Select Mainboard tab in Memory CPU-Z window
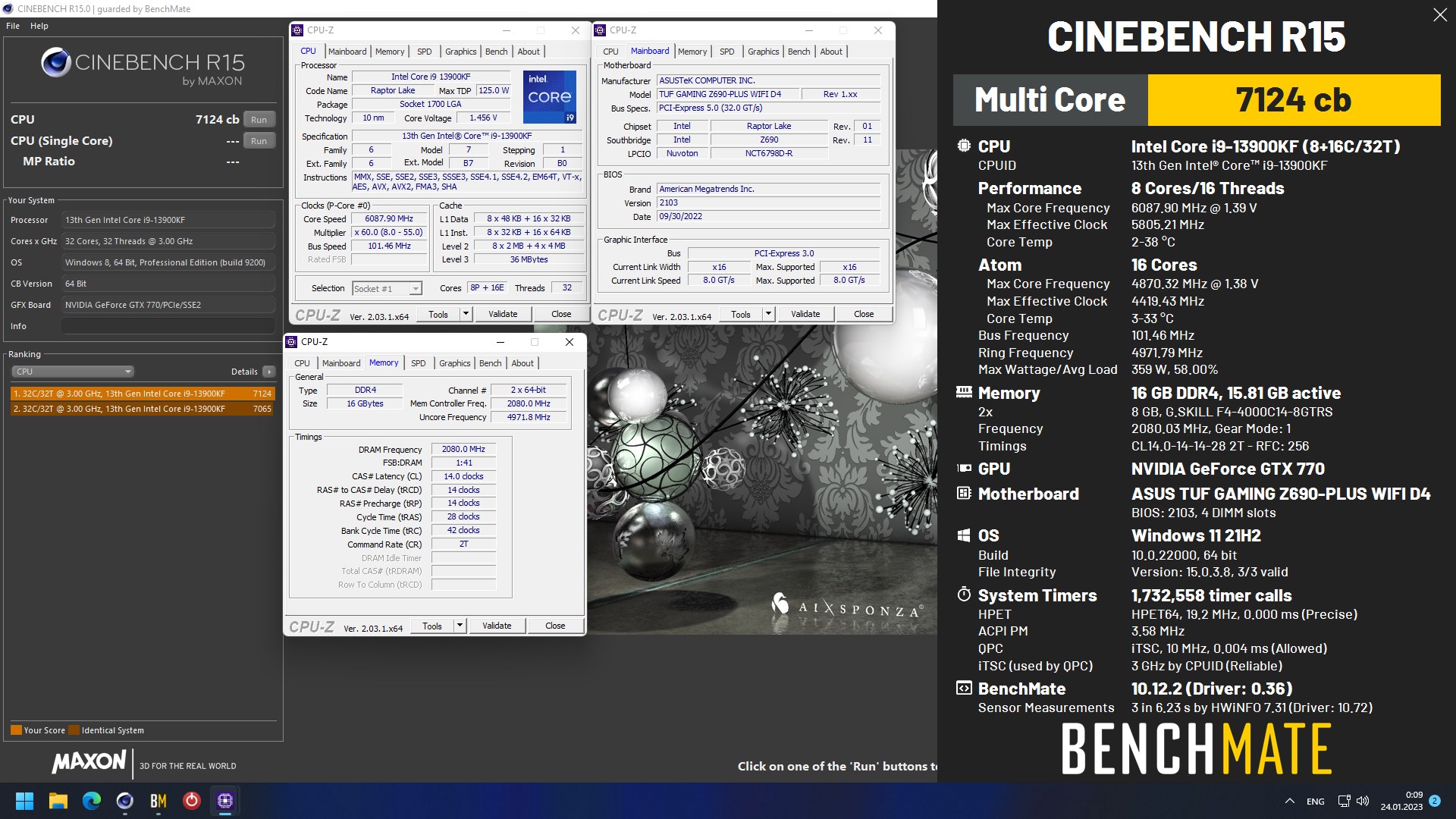Screen dimensions: 1456x819 (x=341, y=363)
